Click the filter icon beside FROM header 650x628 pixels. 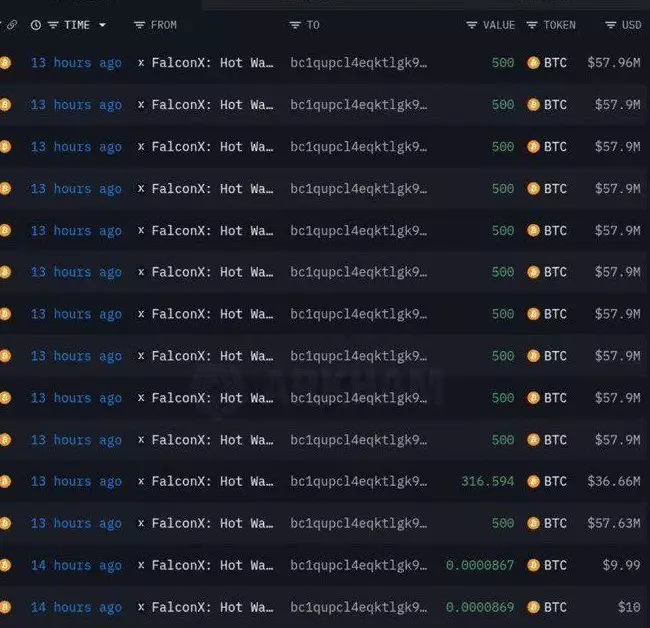click(x=139, y=25)
